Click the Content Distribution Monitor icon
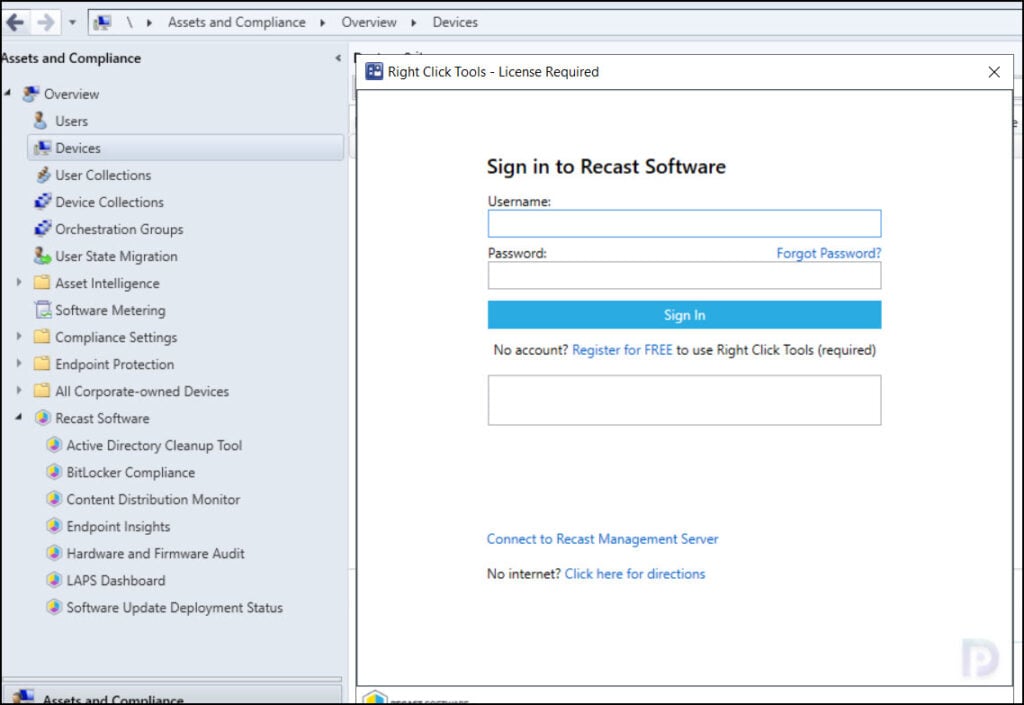 coord(54,499)
